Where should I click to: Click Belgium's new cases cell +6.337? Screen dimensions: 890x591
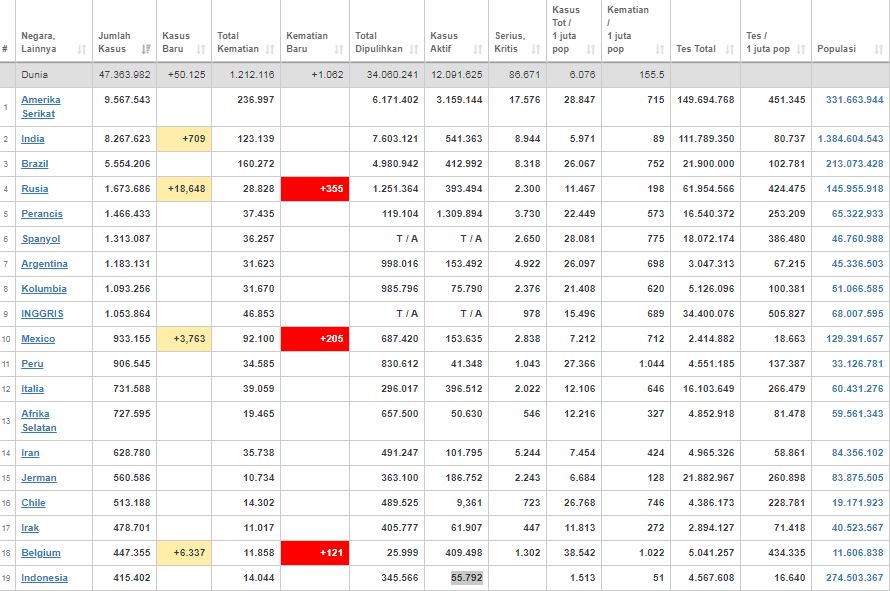pos(184,553)
